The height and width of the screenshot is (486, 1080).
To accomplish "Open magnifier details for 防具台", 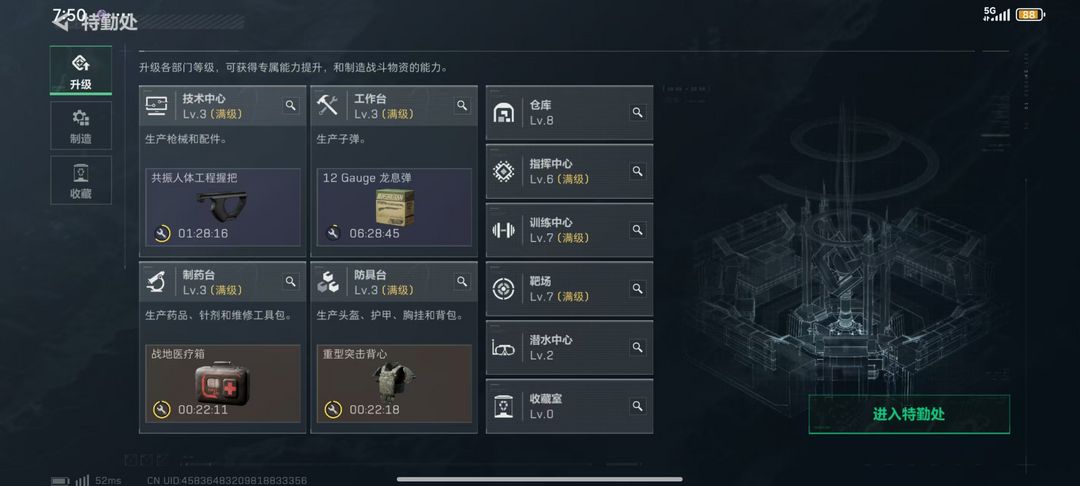I will [x=462, y=282].
